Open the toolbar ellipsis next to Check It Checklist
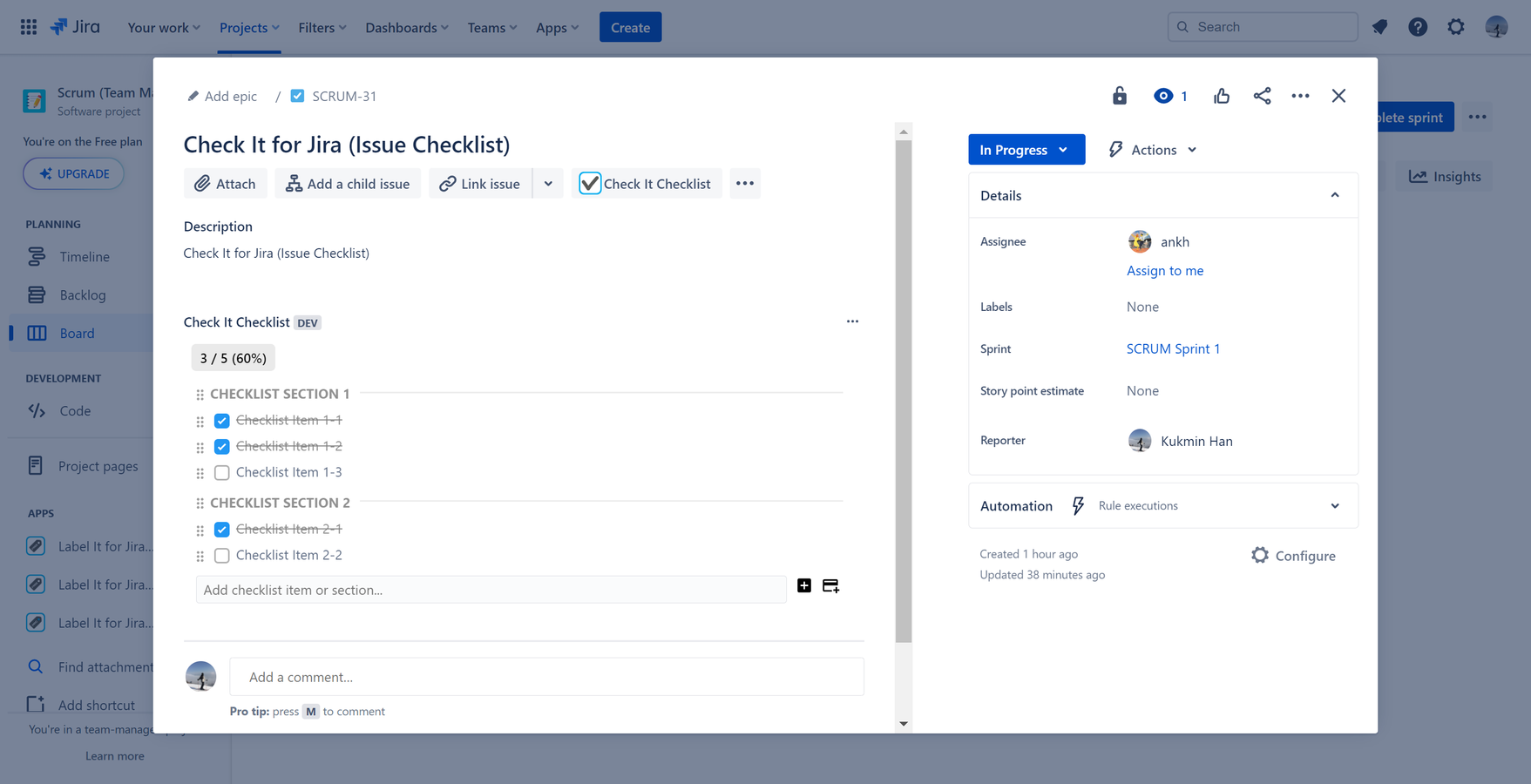The width and height of the screenshot is (1531, 784). pos(745,184)
